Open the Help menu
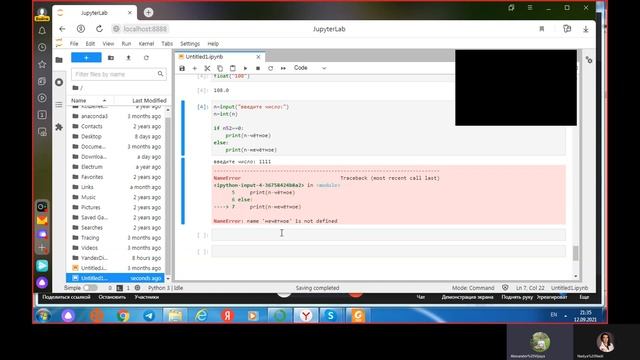This screenshot has height=360, width=640. [213, 44]
